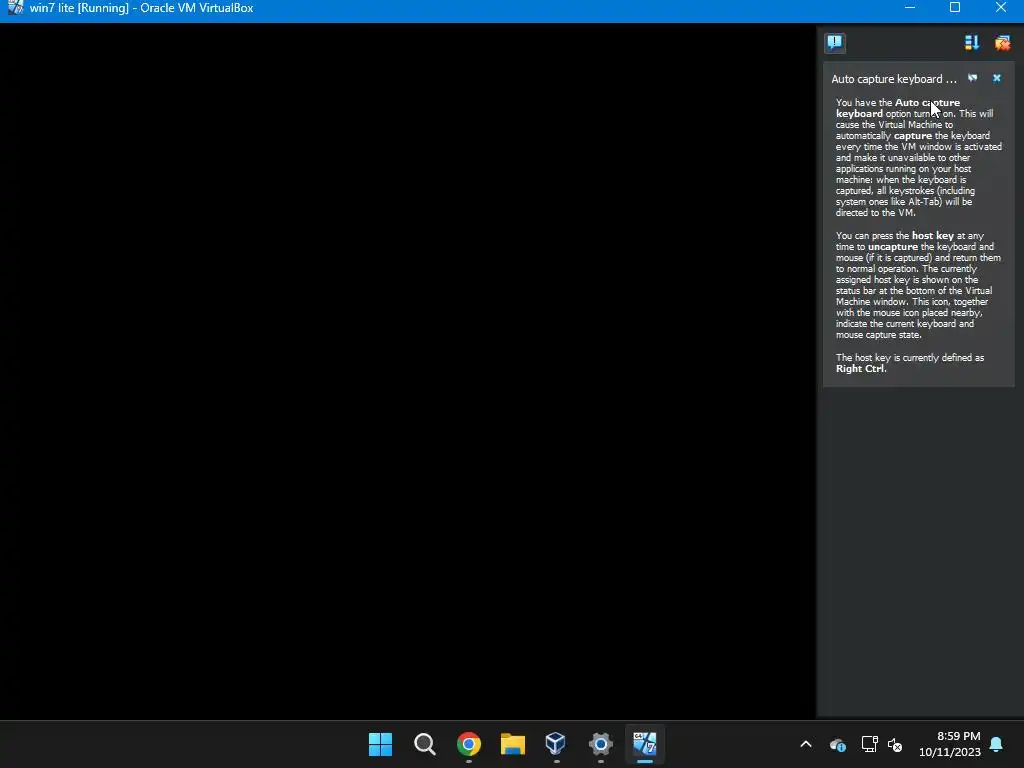Dismiss the Auto capture keyboard notification
Screen dimensions: 1024x768
pyautogui.click(x=997, y=78)
